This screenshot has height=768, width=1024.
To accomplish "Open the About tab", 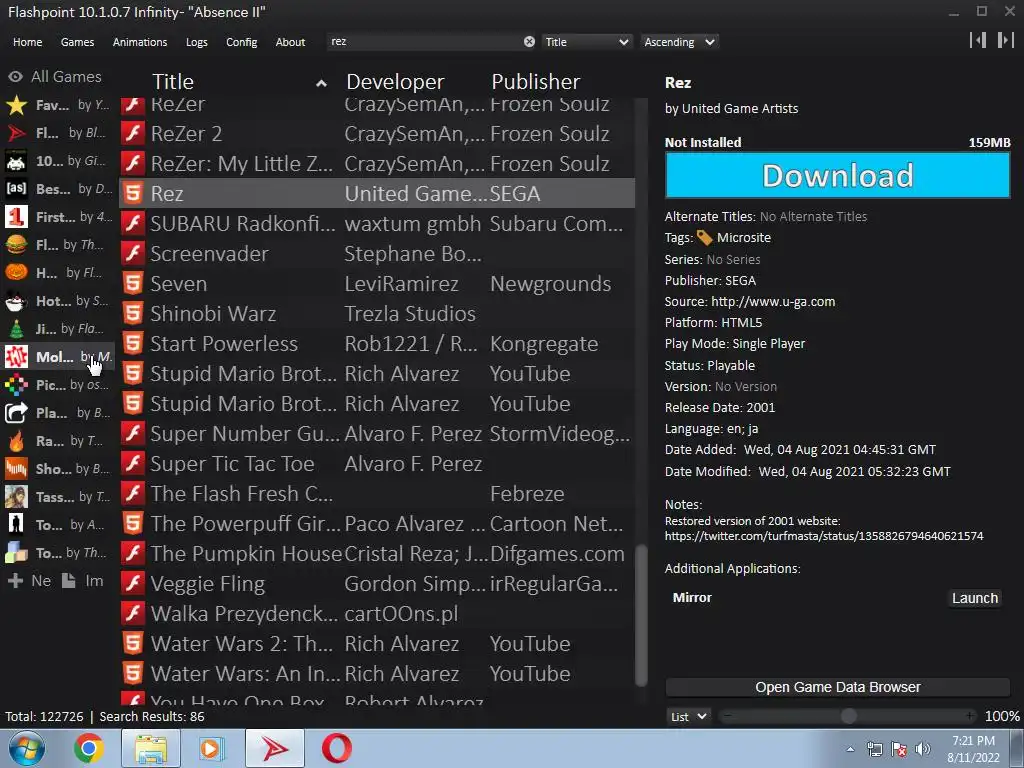I will [x=290, y=42].
